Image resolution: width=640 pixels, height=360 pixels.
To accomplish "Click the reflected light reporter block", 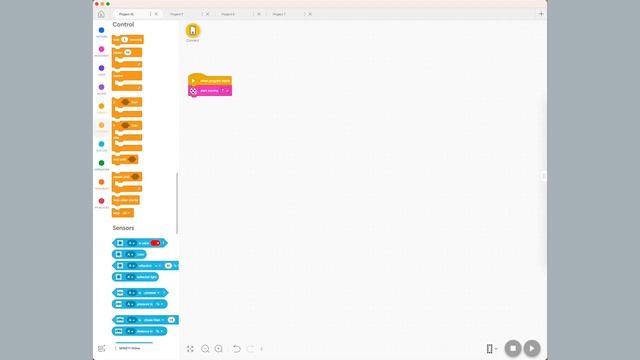I will (135, 277).
